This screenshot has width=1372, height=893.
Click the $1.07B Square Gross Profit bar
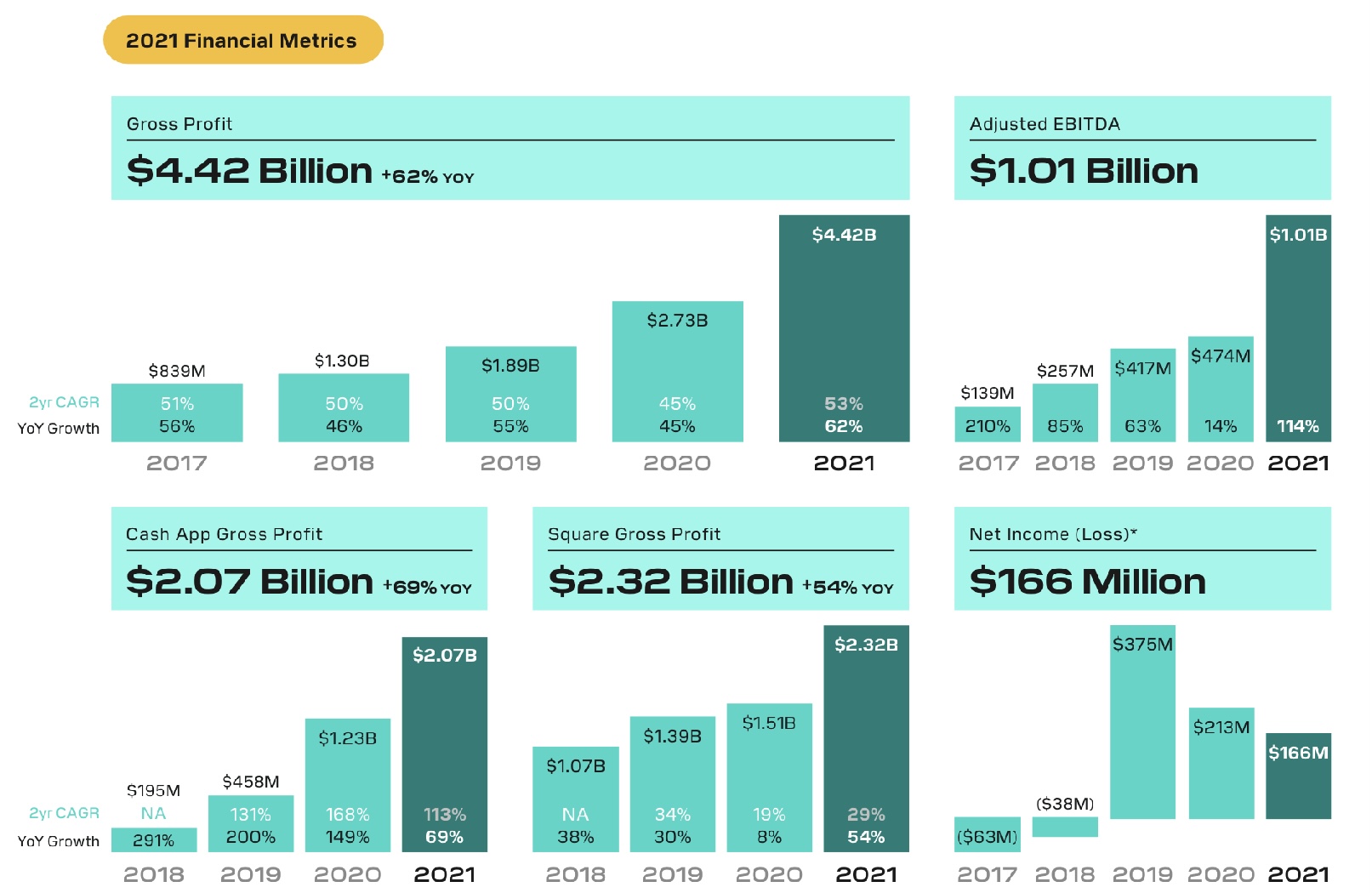(575, 799)
